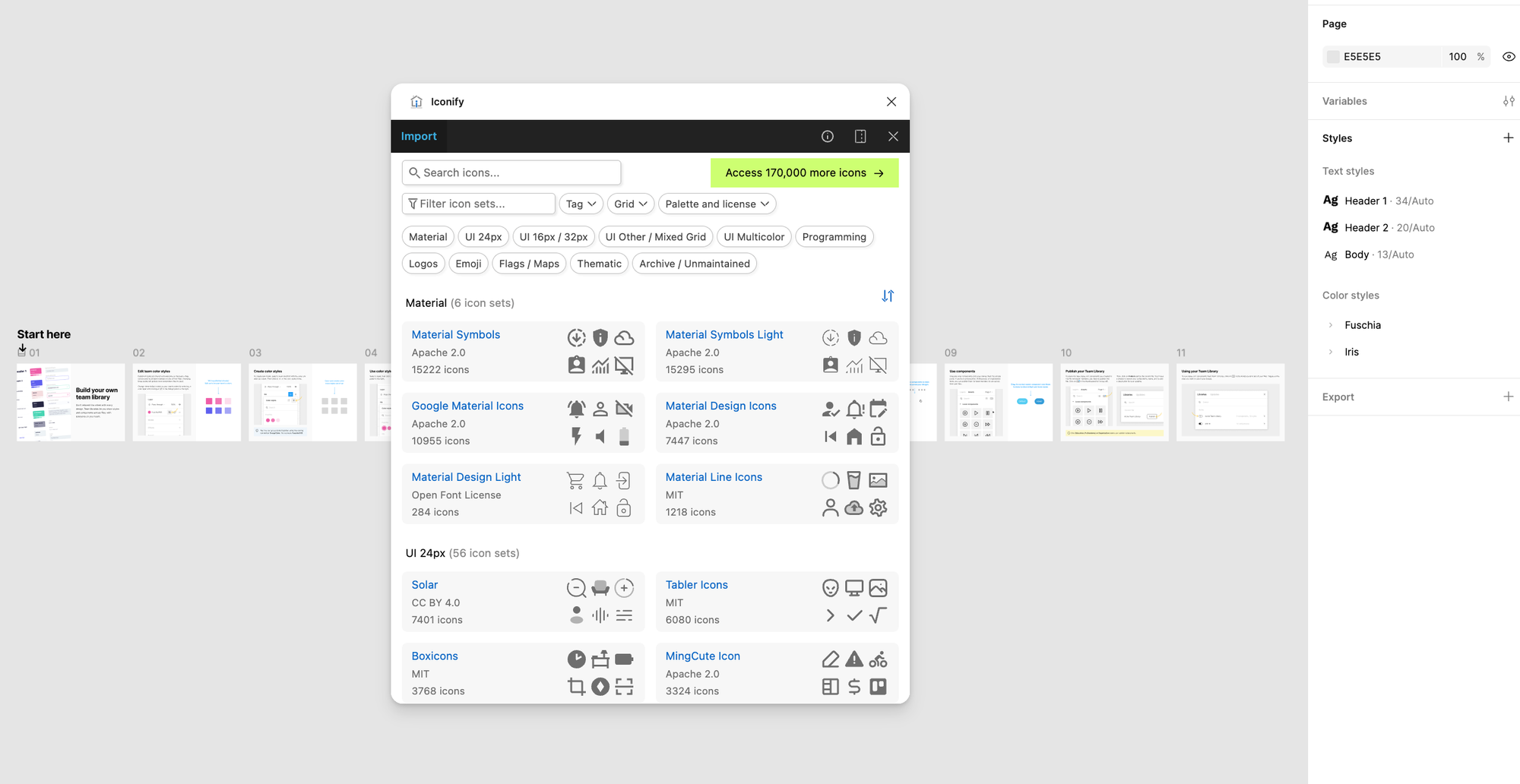Click the checkmark icon in Tabler Icons
This screenshot has height=784, width=1520.
(x=854, y=615)
